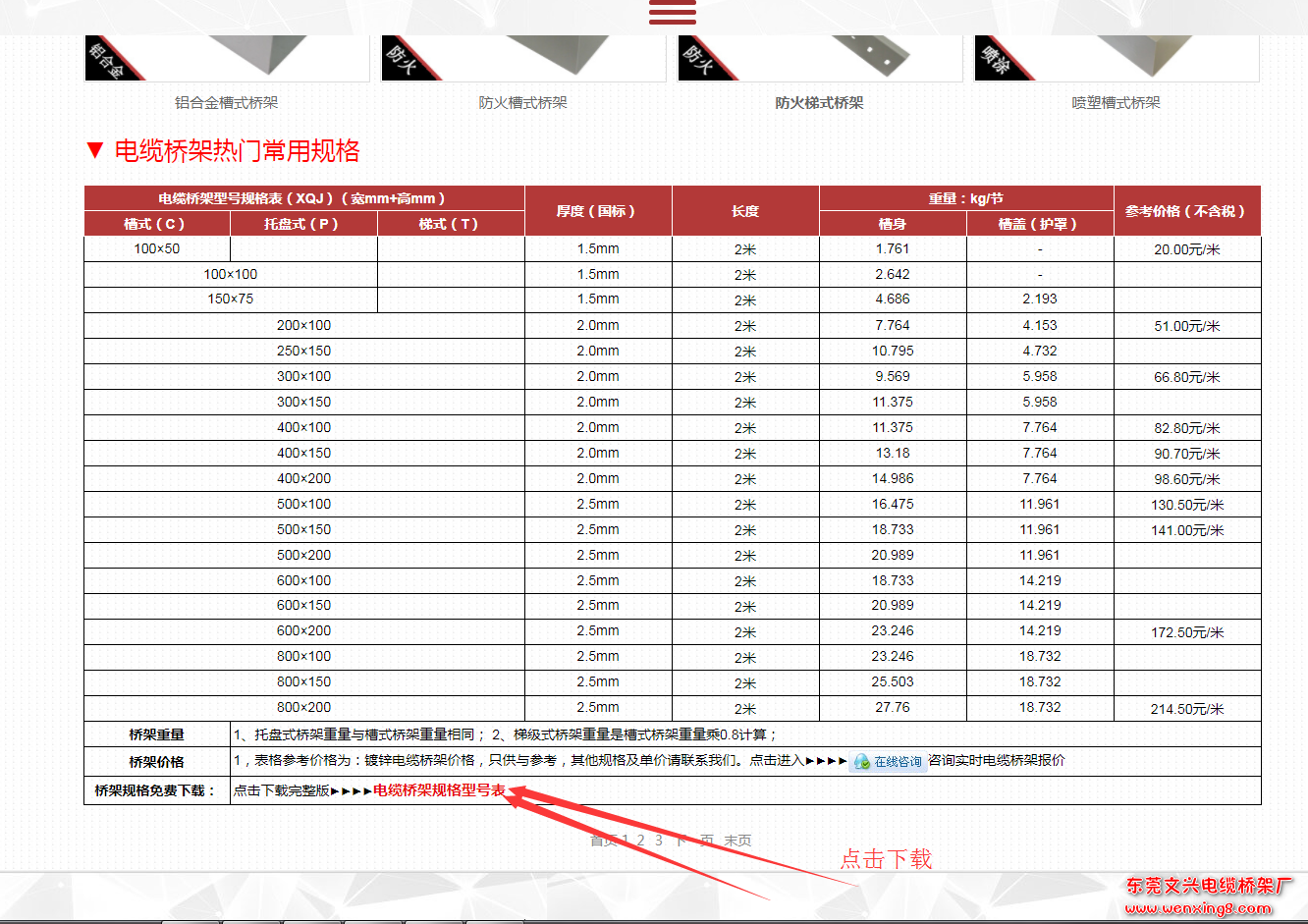This screenshot has width=1308, height=924.
Task: Open the hamburger navigation menu
Action: [672, 12]
